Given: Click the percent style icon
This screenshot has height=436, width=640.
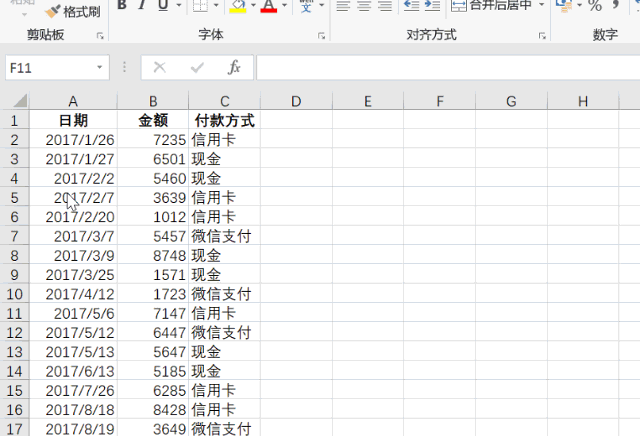Looking at the screenshot, I should [x=594, y=6].
